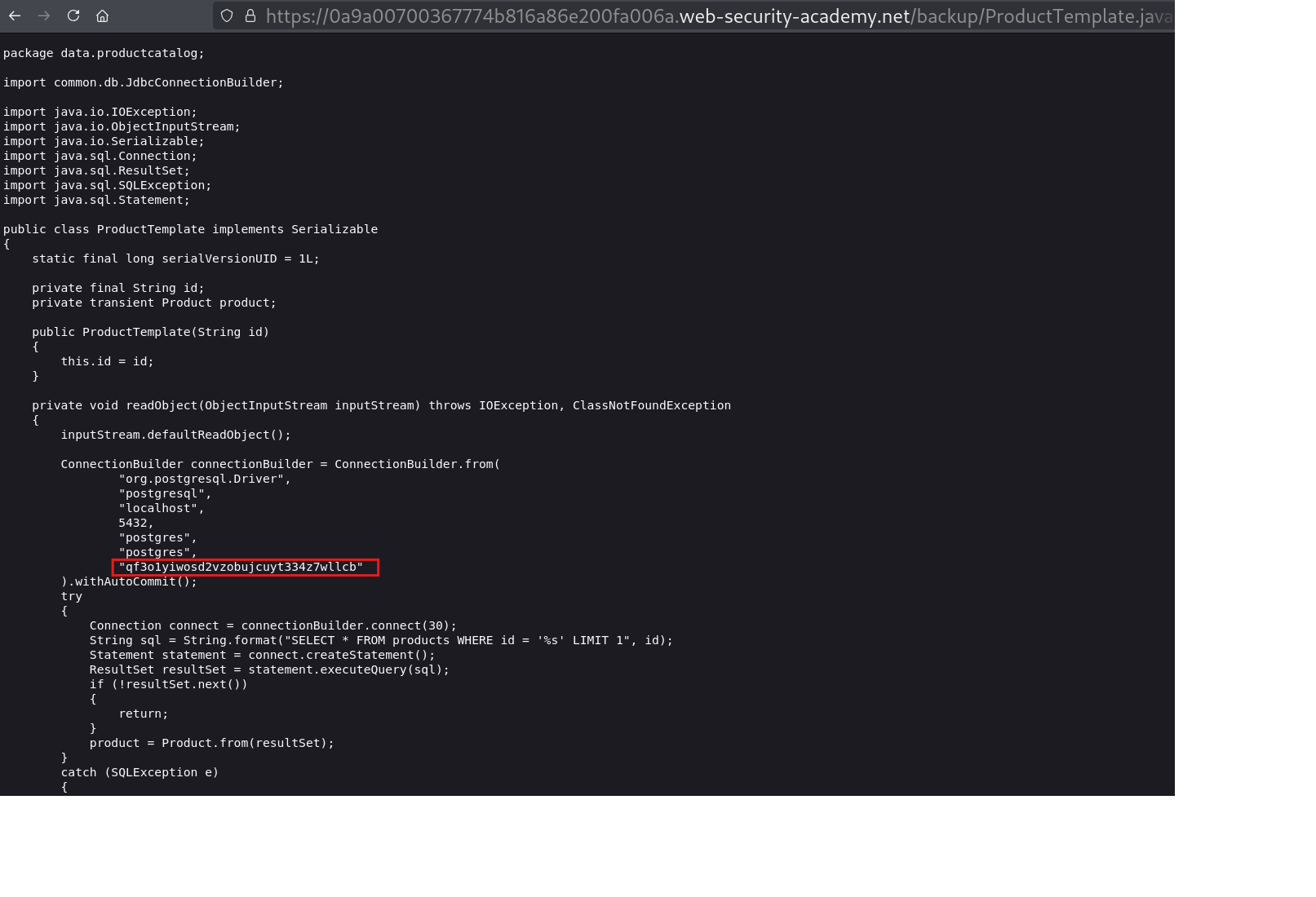
Task: Click the 'String sql = String.format' line
Action: pos(381,640)
